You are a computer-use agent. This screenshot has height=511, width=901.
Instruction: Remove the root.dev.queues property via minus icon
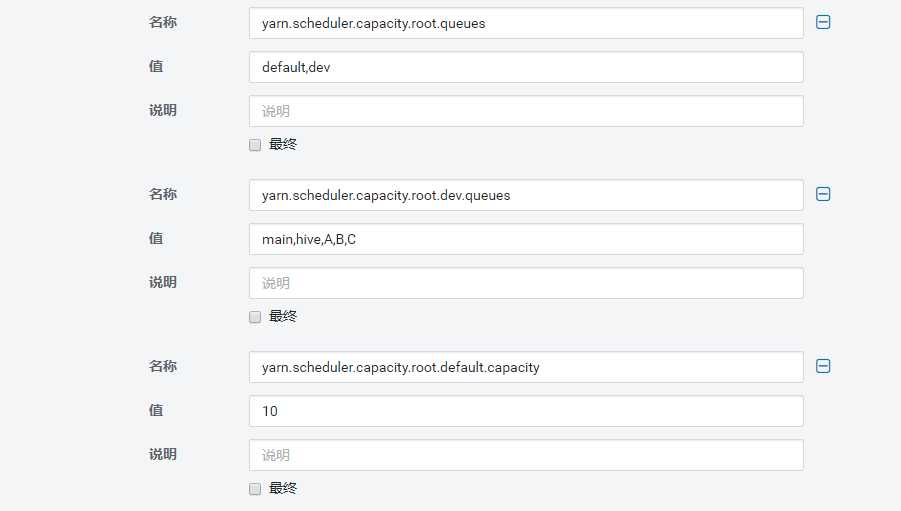823,194
